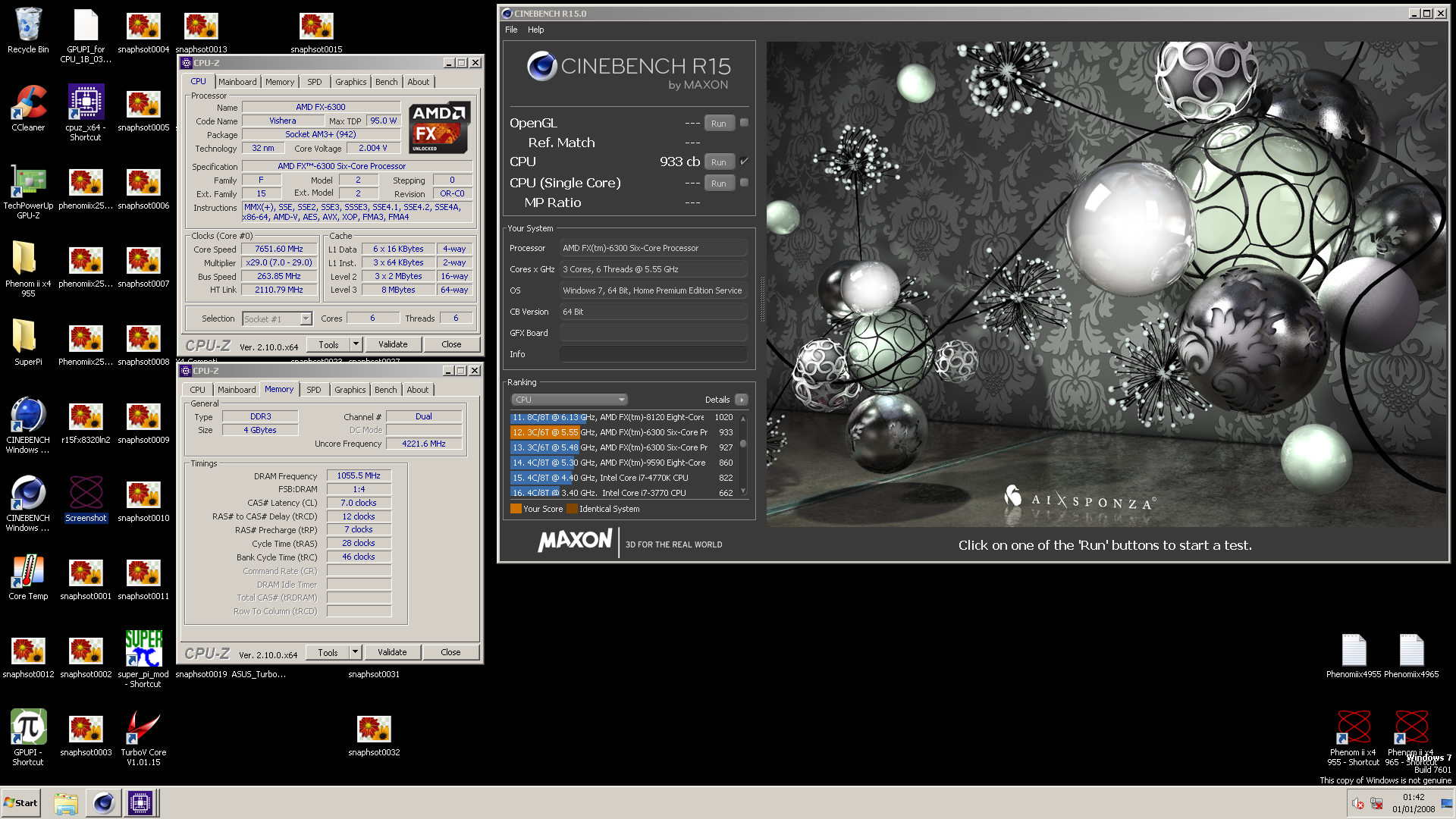Open the cpuz_x64 Shortcut desktop icon
This screenshot has width=1456, height=819.
86,112
